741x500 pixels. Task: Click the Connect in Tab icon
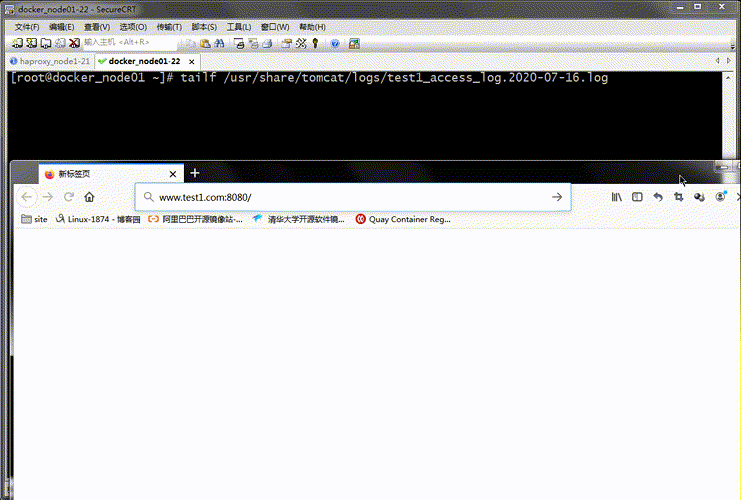point(46,43)
